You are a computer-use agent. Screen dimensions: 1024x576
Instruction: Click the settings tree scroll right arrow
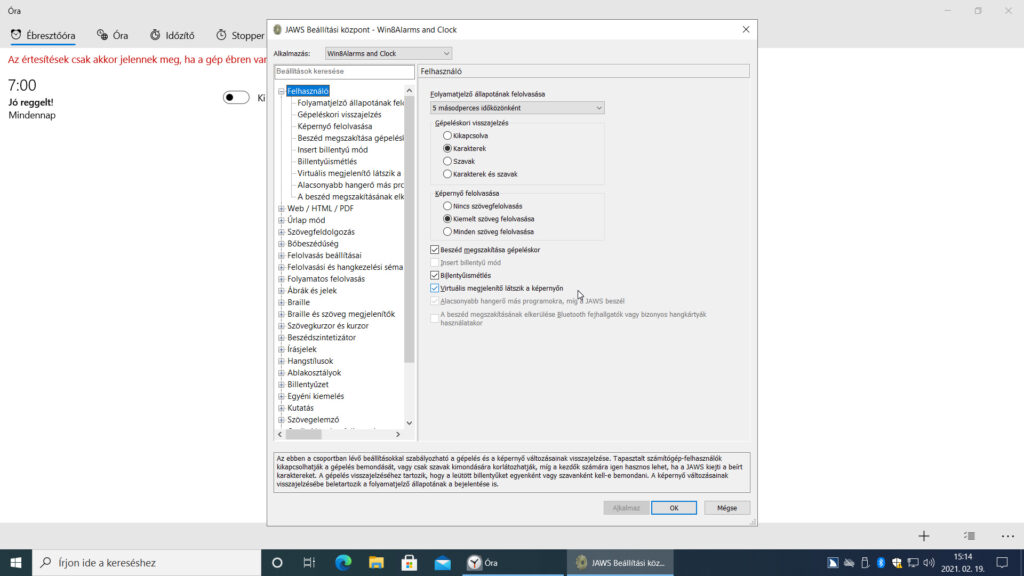pyautogui.click(x=398, y=434)
